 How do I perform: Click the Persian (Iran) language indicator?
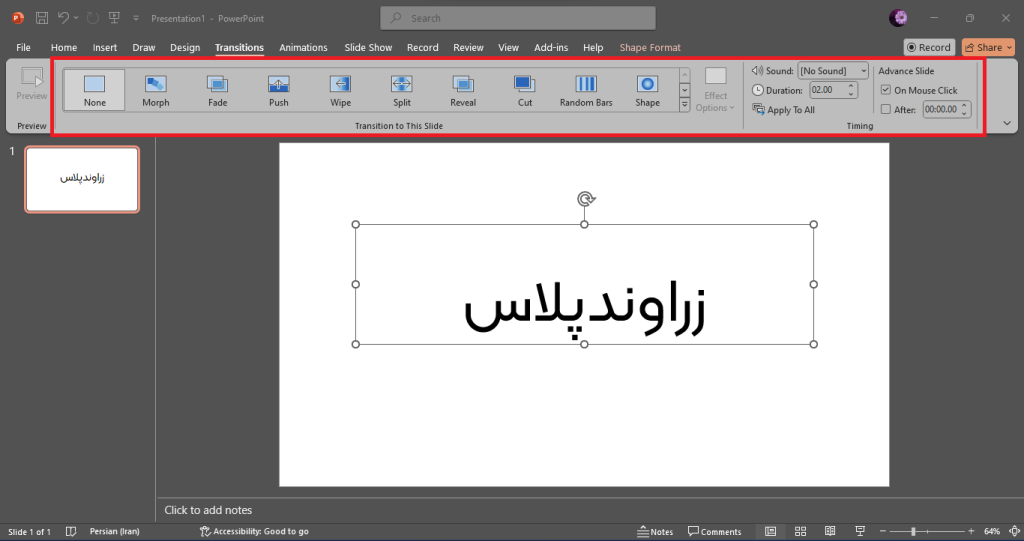114,531
